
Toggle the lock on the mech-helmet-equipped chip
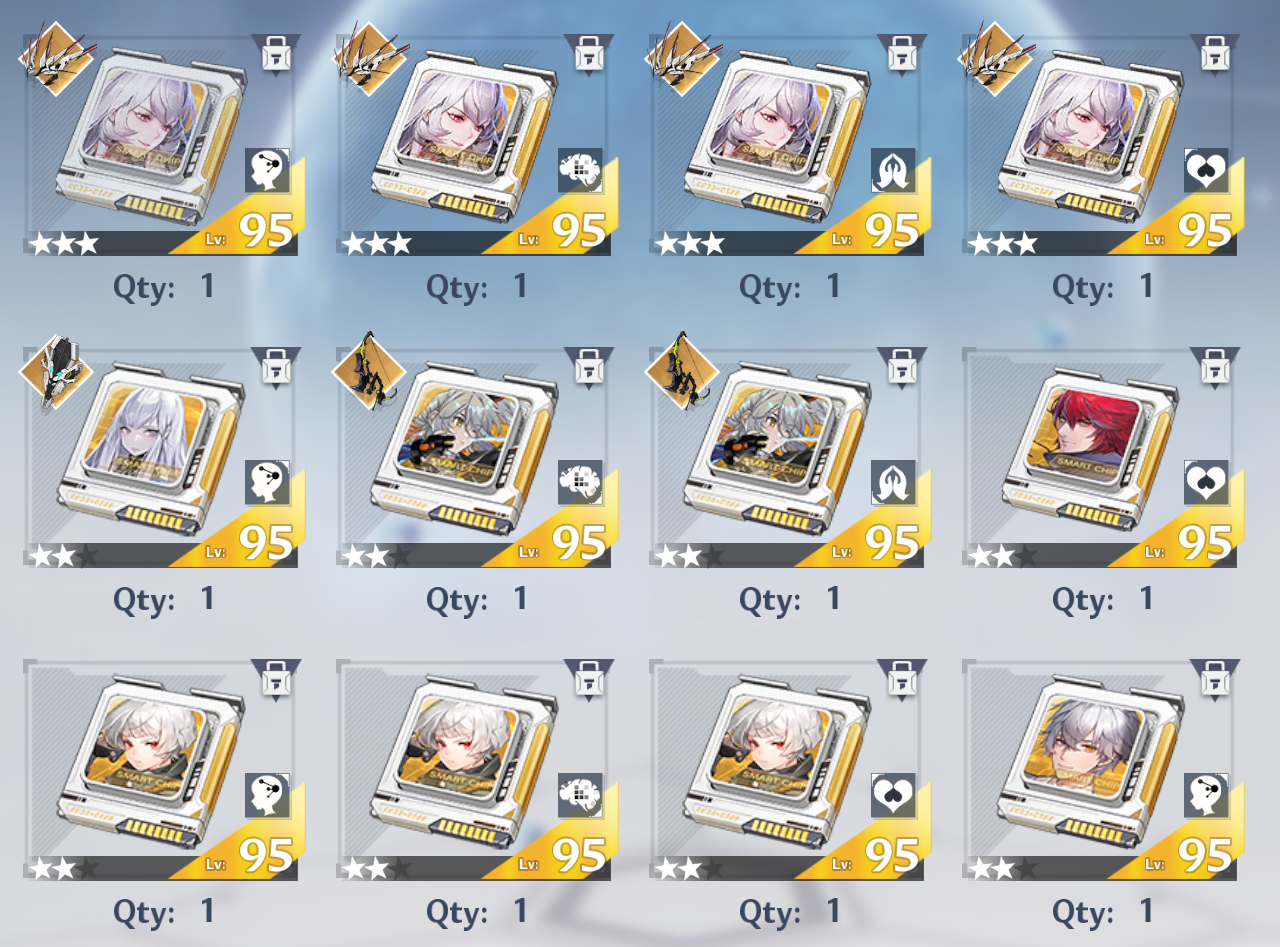[x=275, y=367]
